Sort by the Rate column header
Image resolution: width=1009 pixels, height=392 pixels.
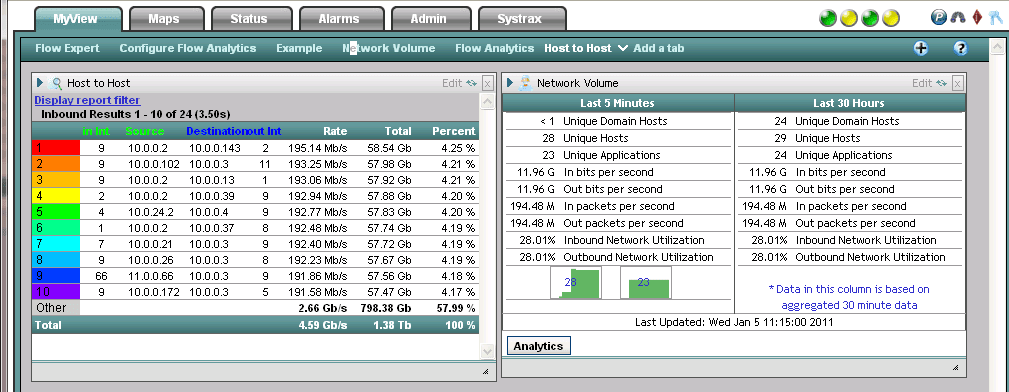click(x=335, y=131)
